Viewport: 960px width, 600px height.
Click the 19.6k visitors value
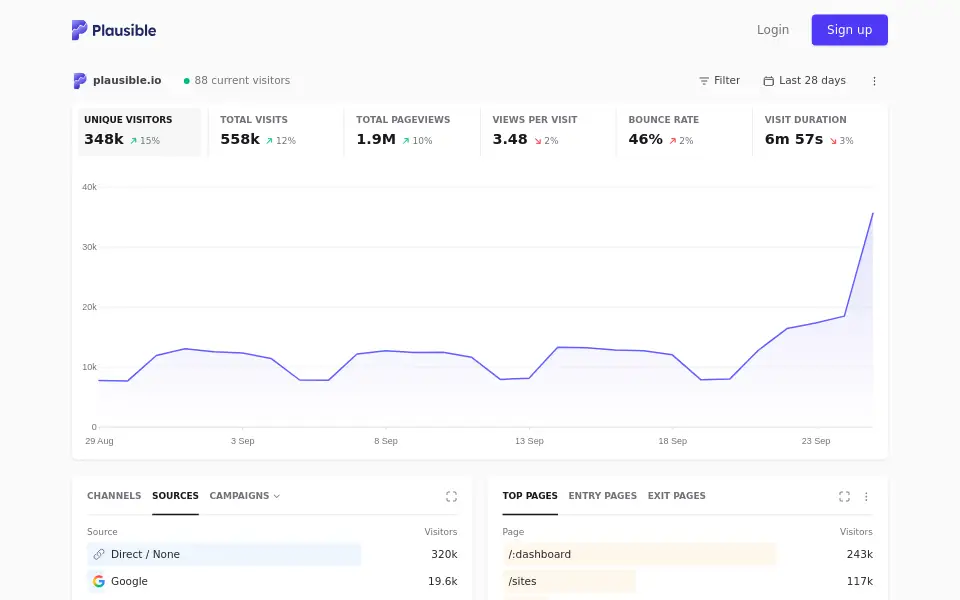[443, 581]
